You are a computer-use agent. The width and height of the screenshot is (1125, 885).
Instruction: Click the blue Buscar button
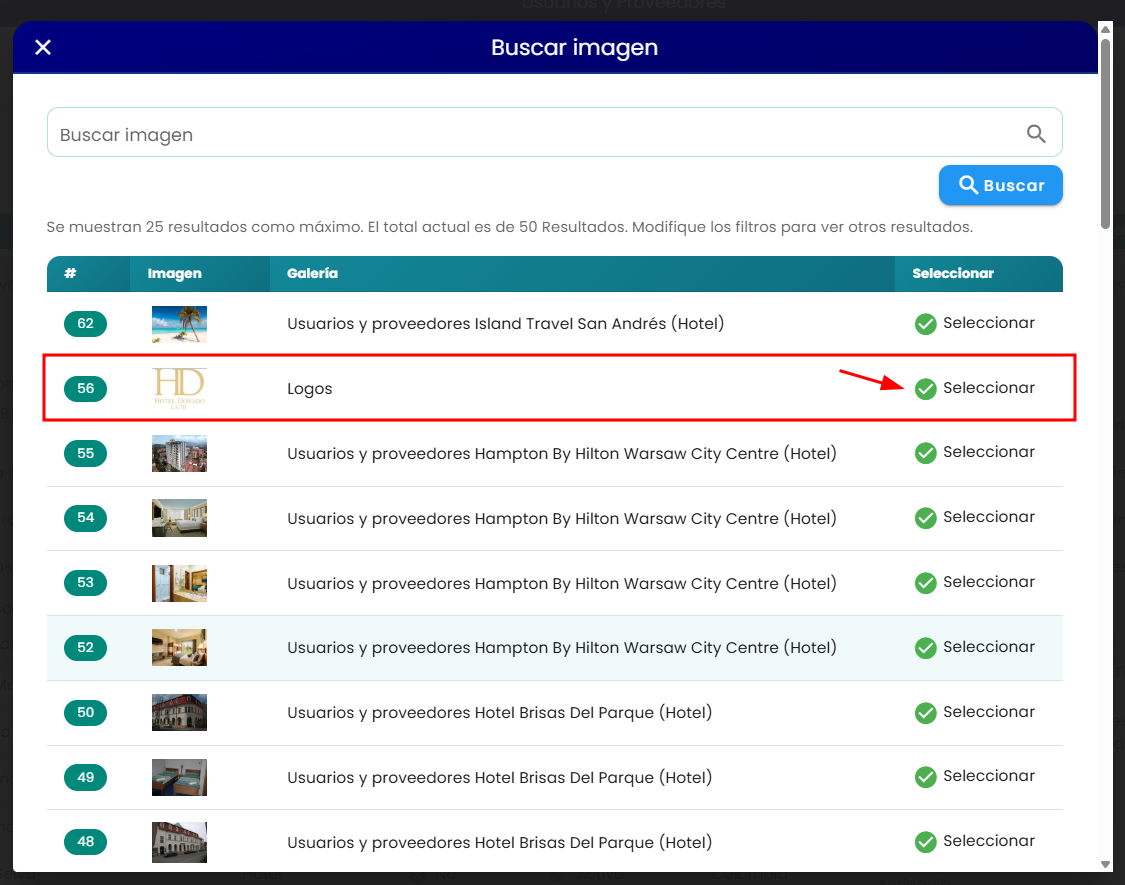click(x=1000, y=185)
